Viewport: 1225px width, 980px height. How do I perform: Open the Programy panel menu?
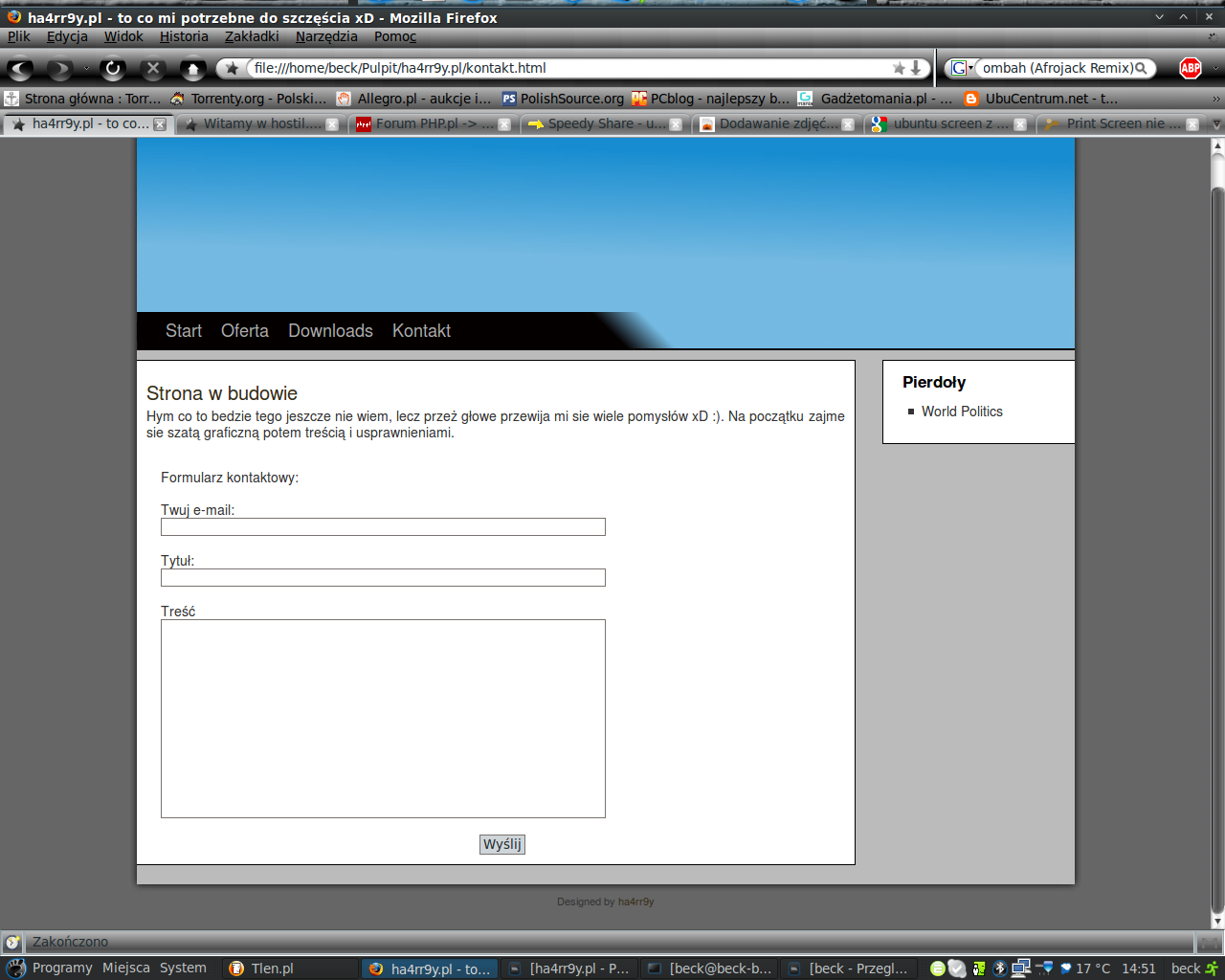click(62, 968)
